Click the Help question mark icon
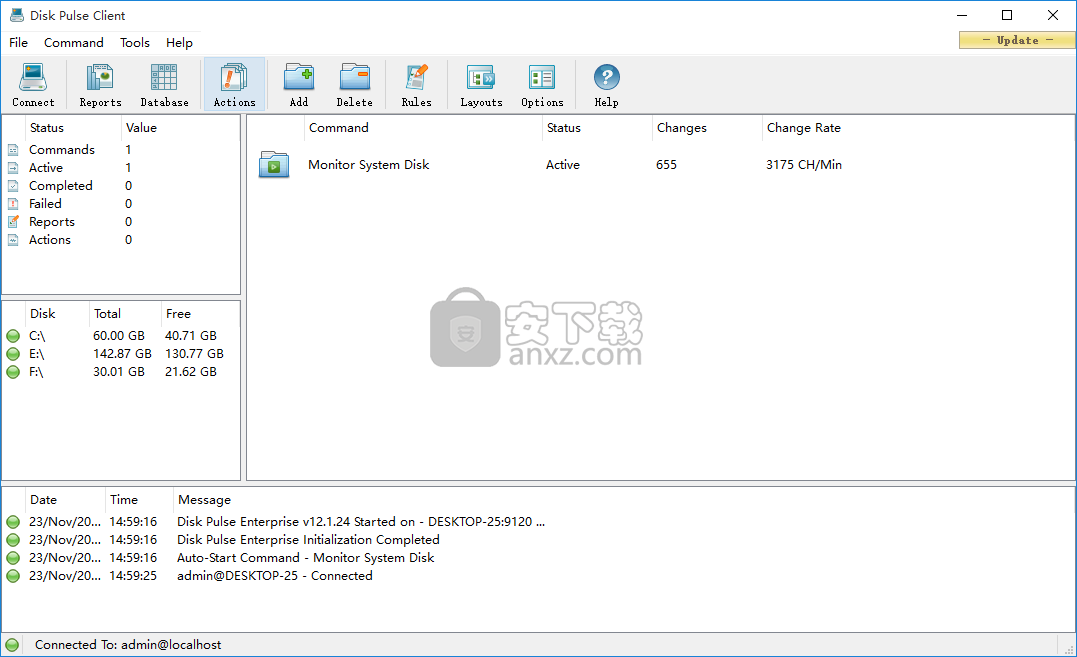This screenshot has height=657, width=1077. [x=606, y=77]
